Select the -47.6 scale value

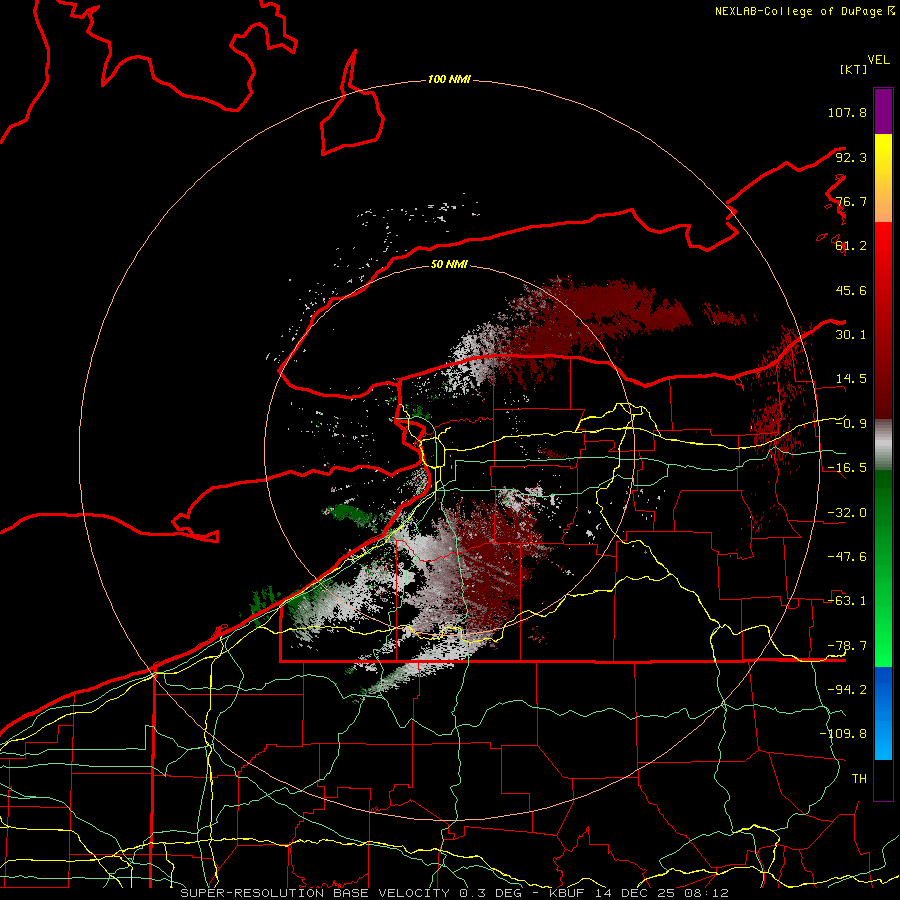[x=847, y=557]
